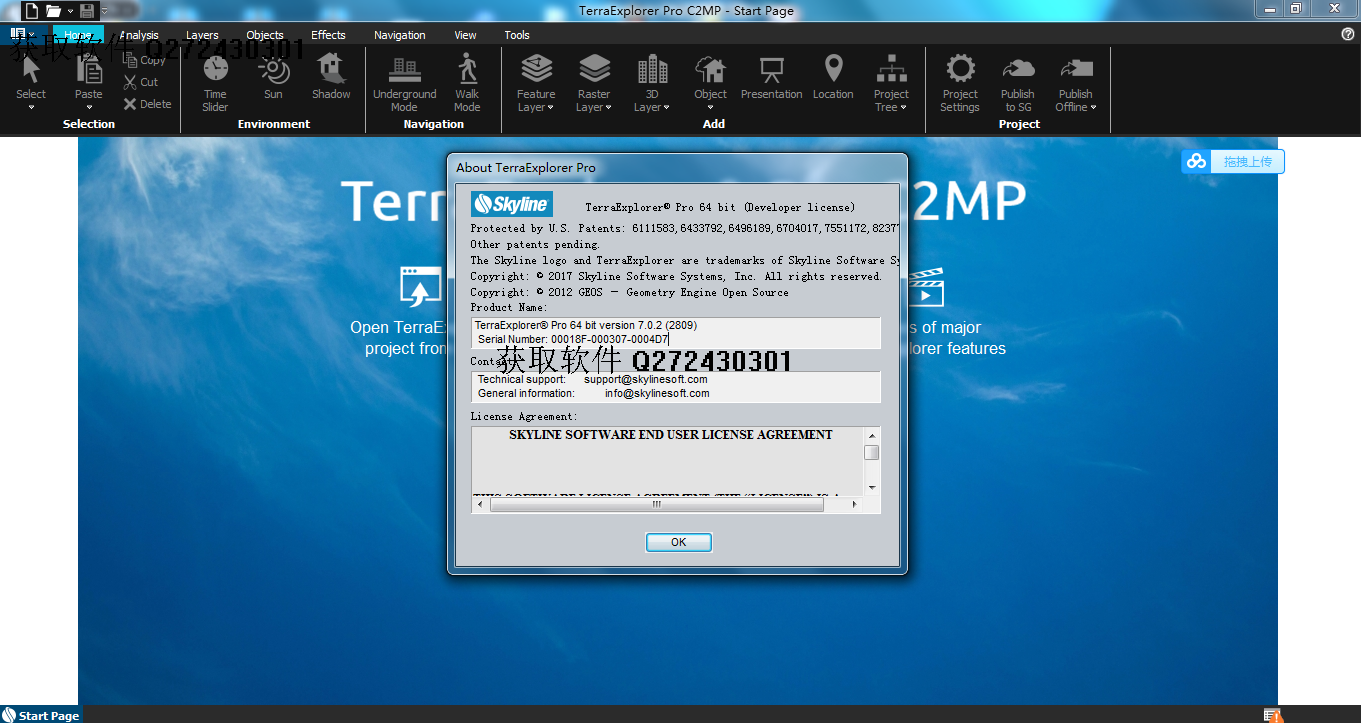The image size is (1361, 723).
Task: Publish the project to SG
Action: (1018, 83)
